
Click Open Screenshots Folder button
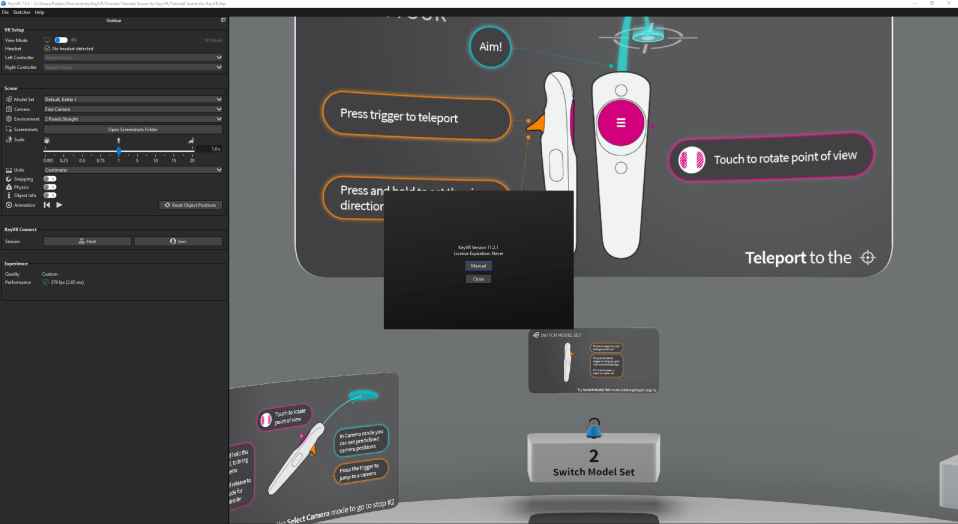(x=132, y=129)
